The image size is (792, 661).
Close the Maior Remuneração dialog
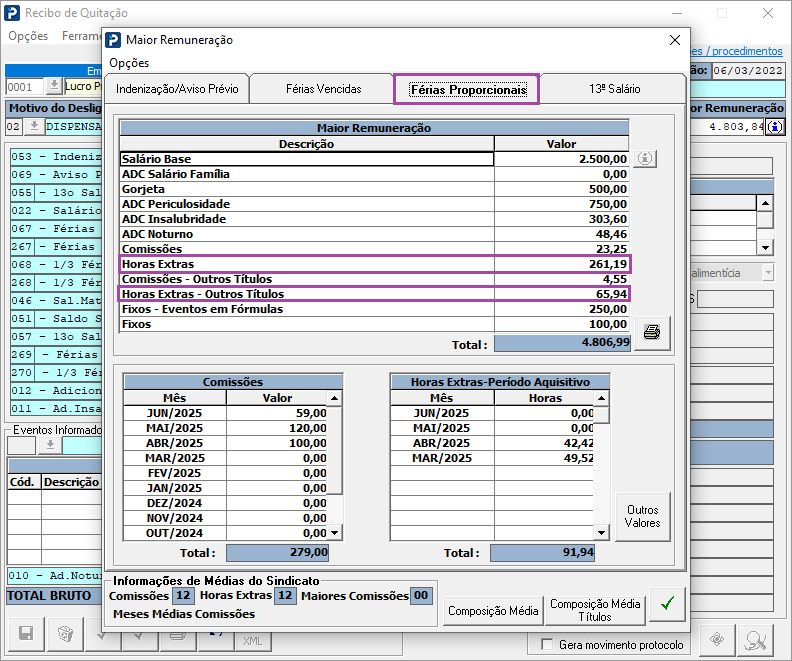pos(674,40)
